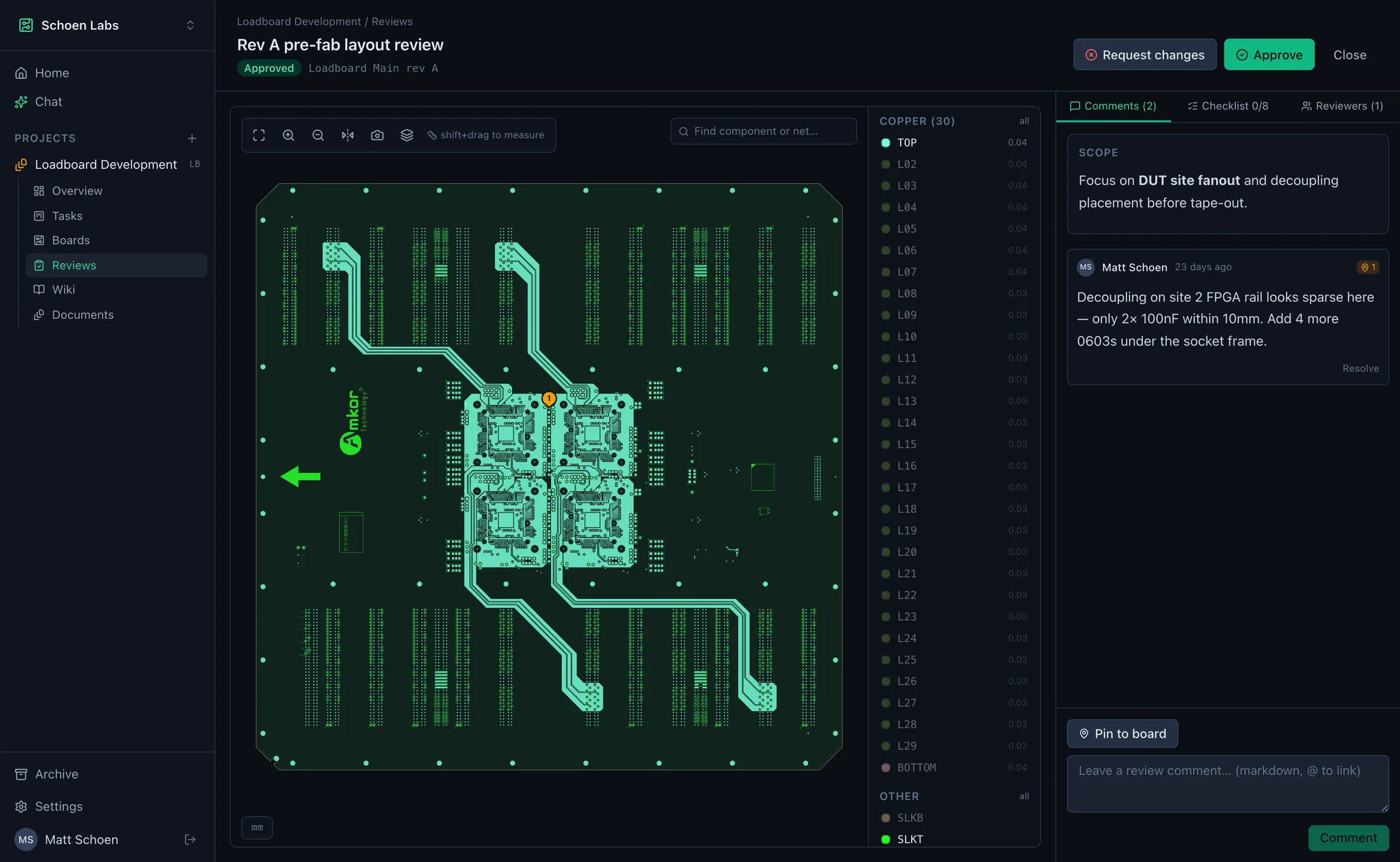This screenshot has width=1400, height=862.
Task: Open Archive in the sidebar
Action: [107, 774]
